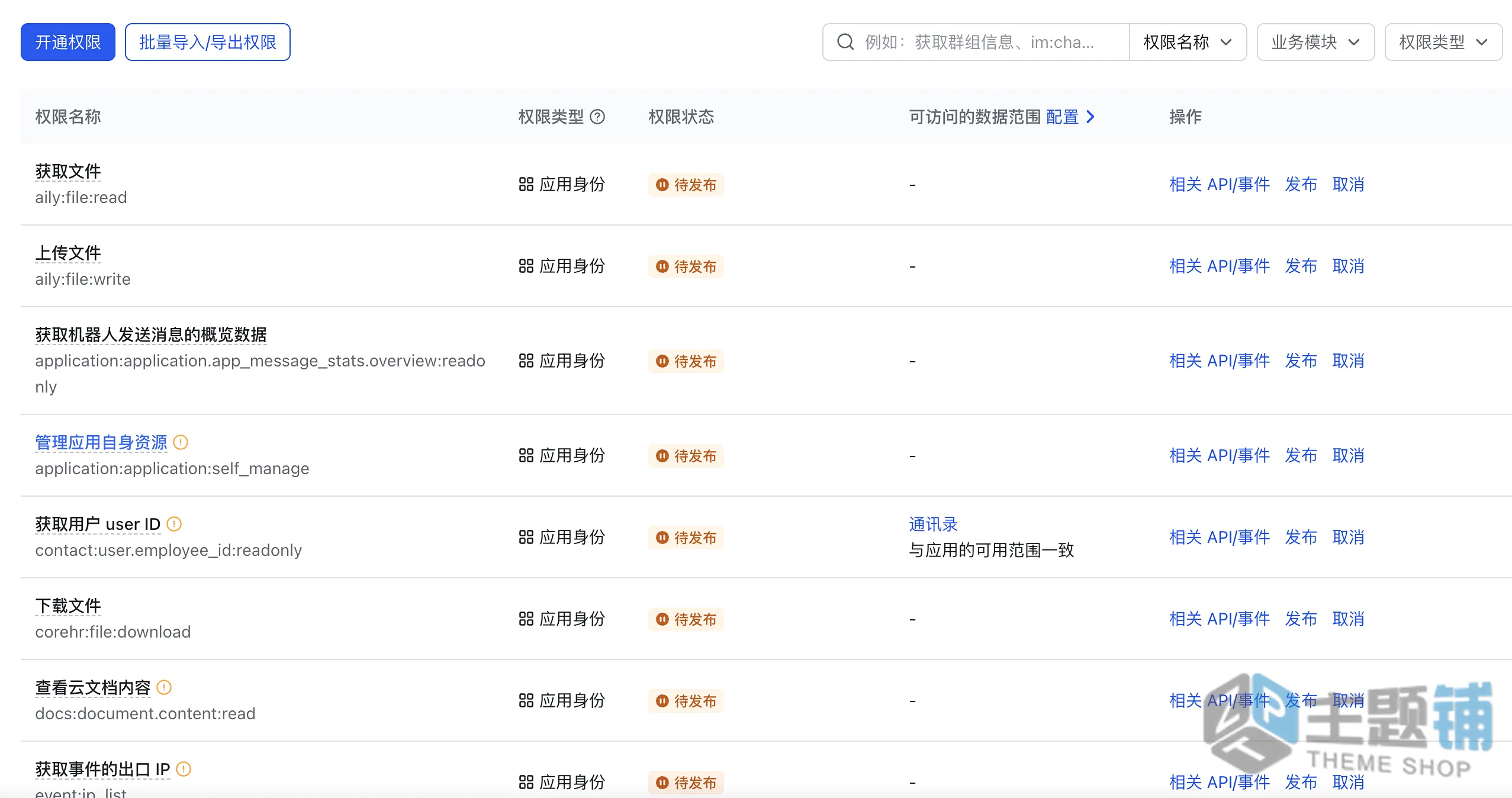Open 相关 API/事件 for 获取机器人发送消息的概览数据
This screenshot has width=1512, height=798.
coord(1220,361)
